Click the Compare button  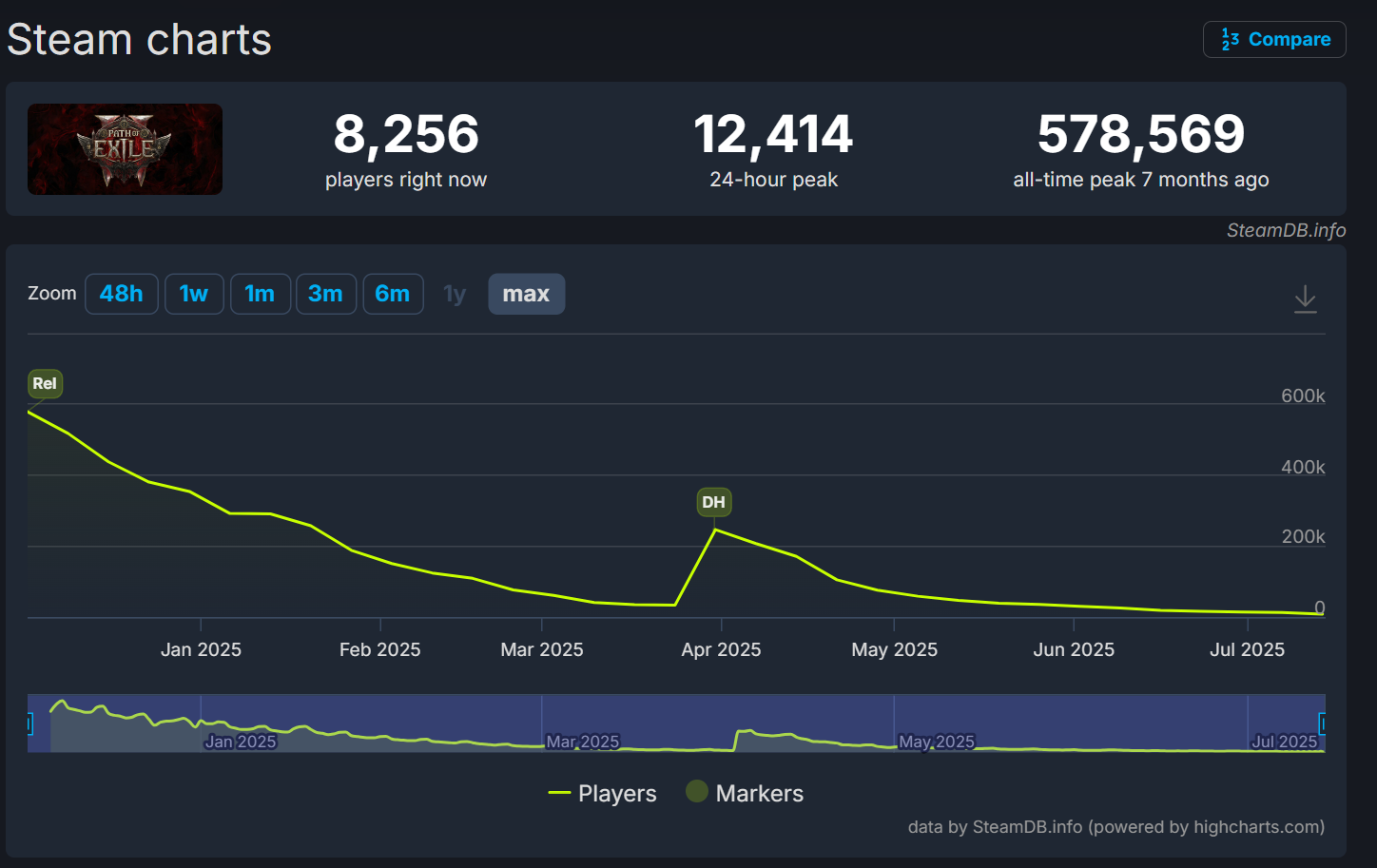[1274, 39]
